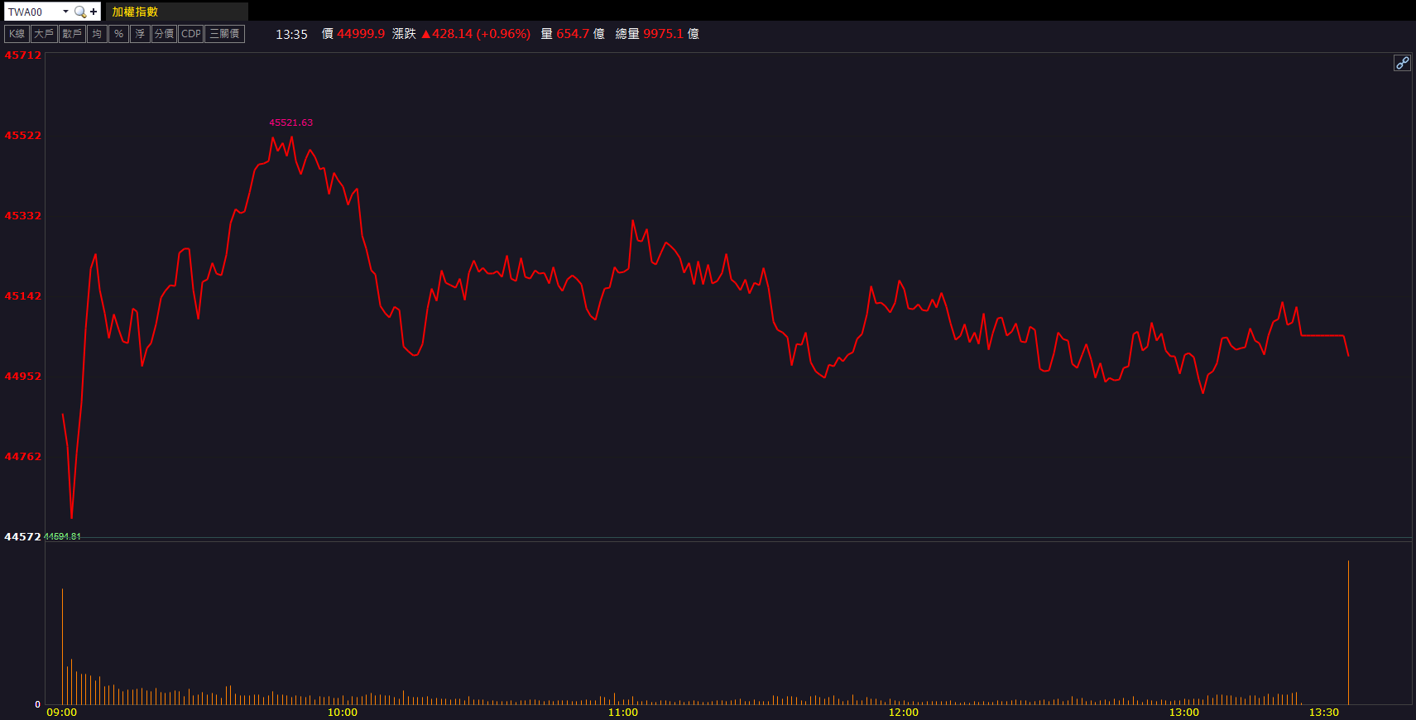Click the chain link icon on chart

click(1402, 63)
